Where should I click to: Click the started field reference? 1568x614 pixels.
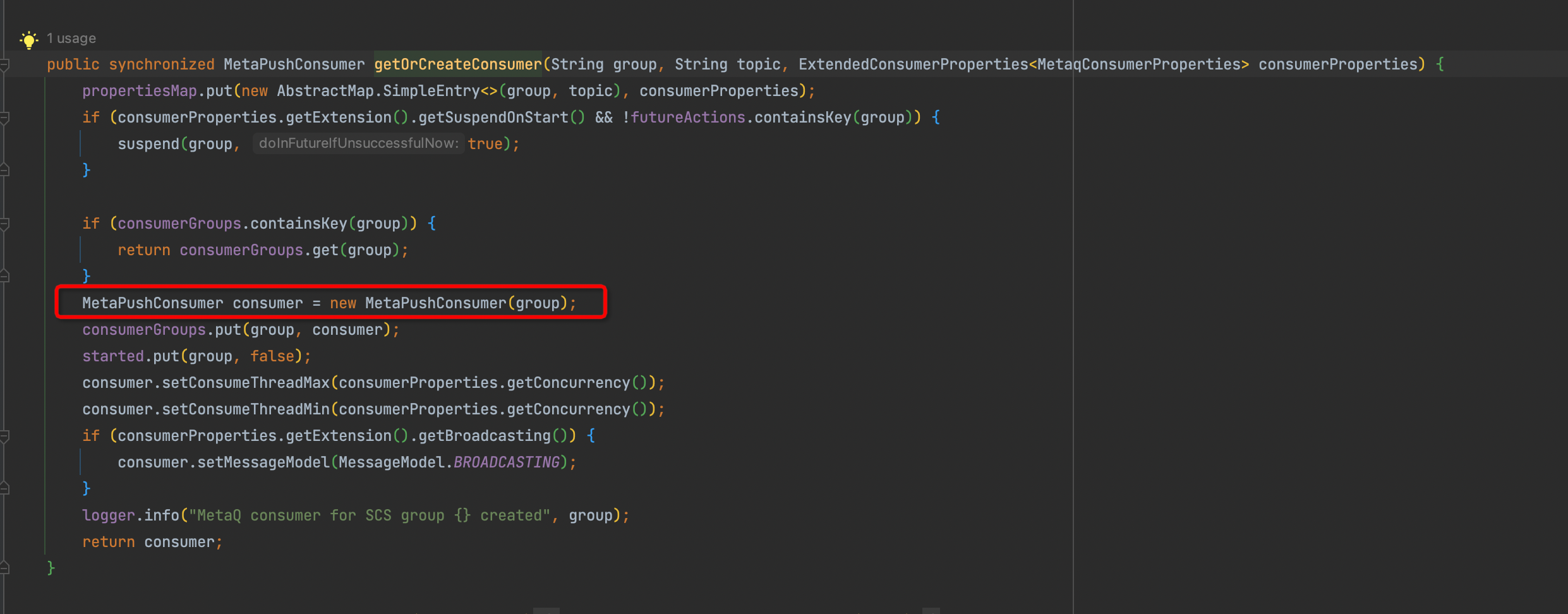pos(112,356)
